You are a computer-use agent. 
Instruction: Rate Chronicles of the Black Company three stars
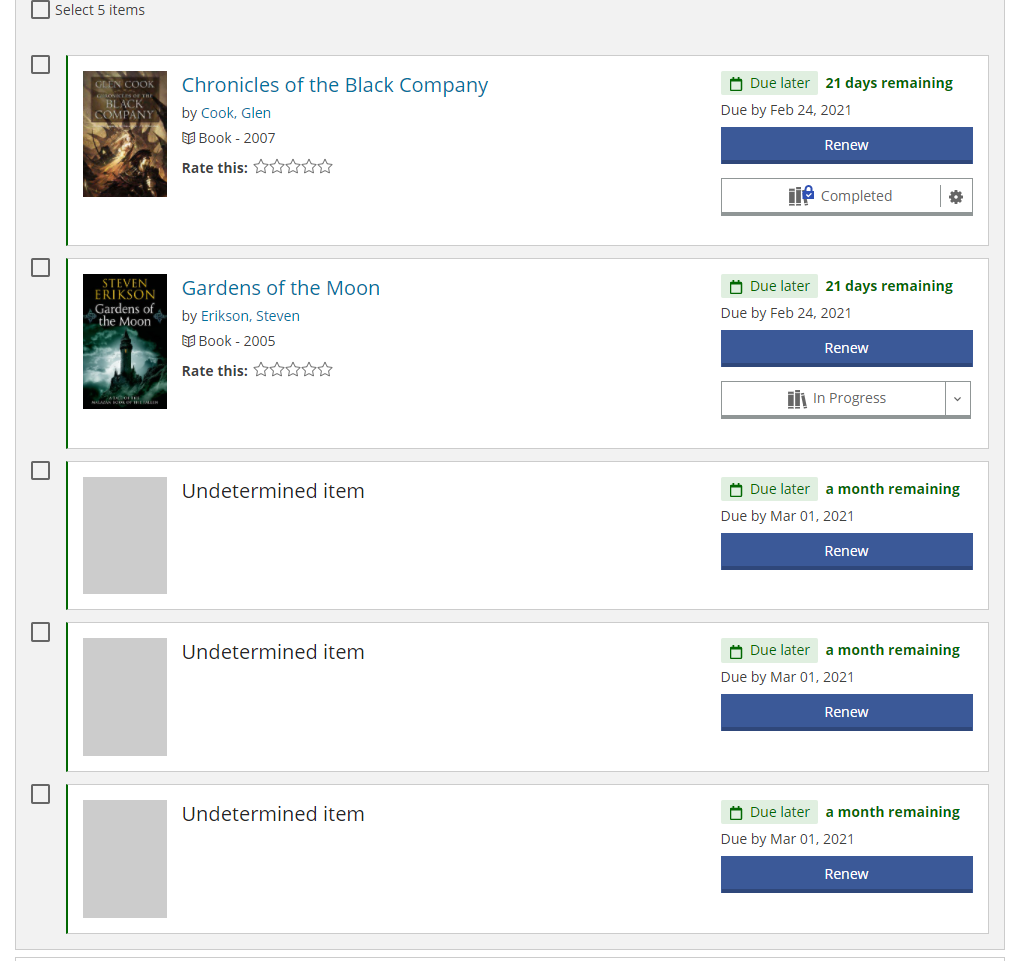pos(293,166)
